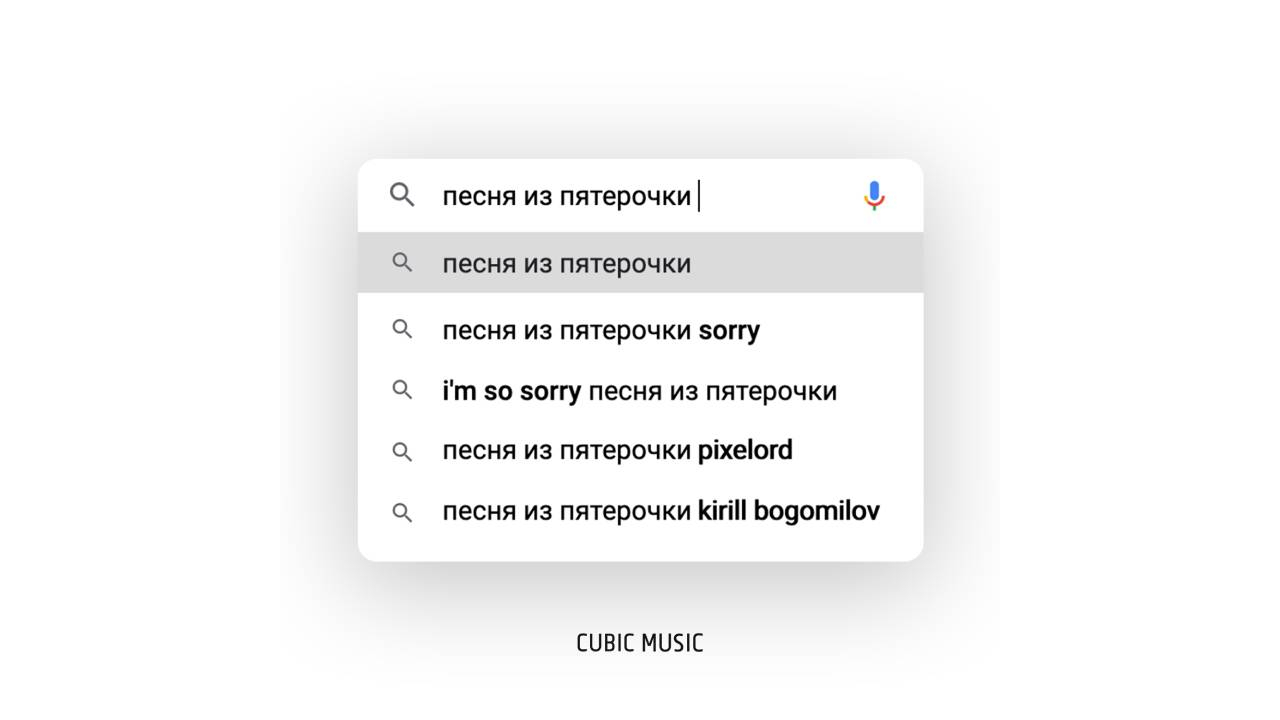This screenshot has height=720, width=1280.
Task: Focus the search field containing 'песня из пятерочки'
Action: tap(566, 196)
